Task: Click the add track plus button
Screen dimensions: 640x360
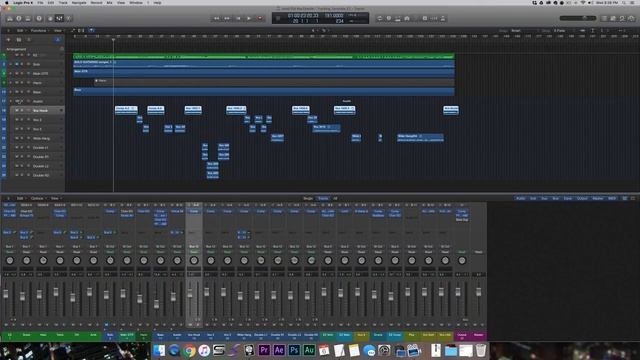Action: [8, 40]
